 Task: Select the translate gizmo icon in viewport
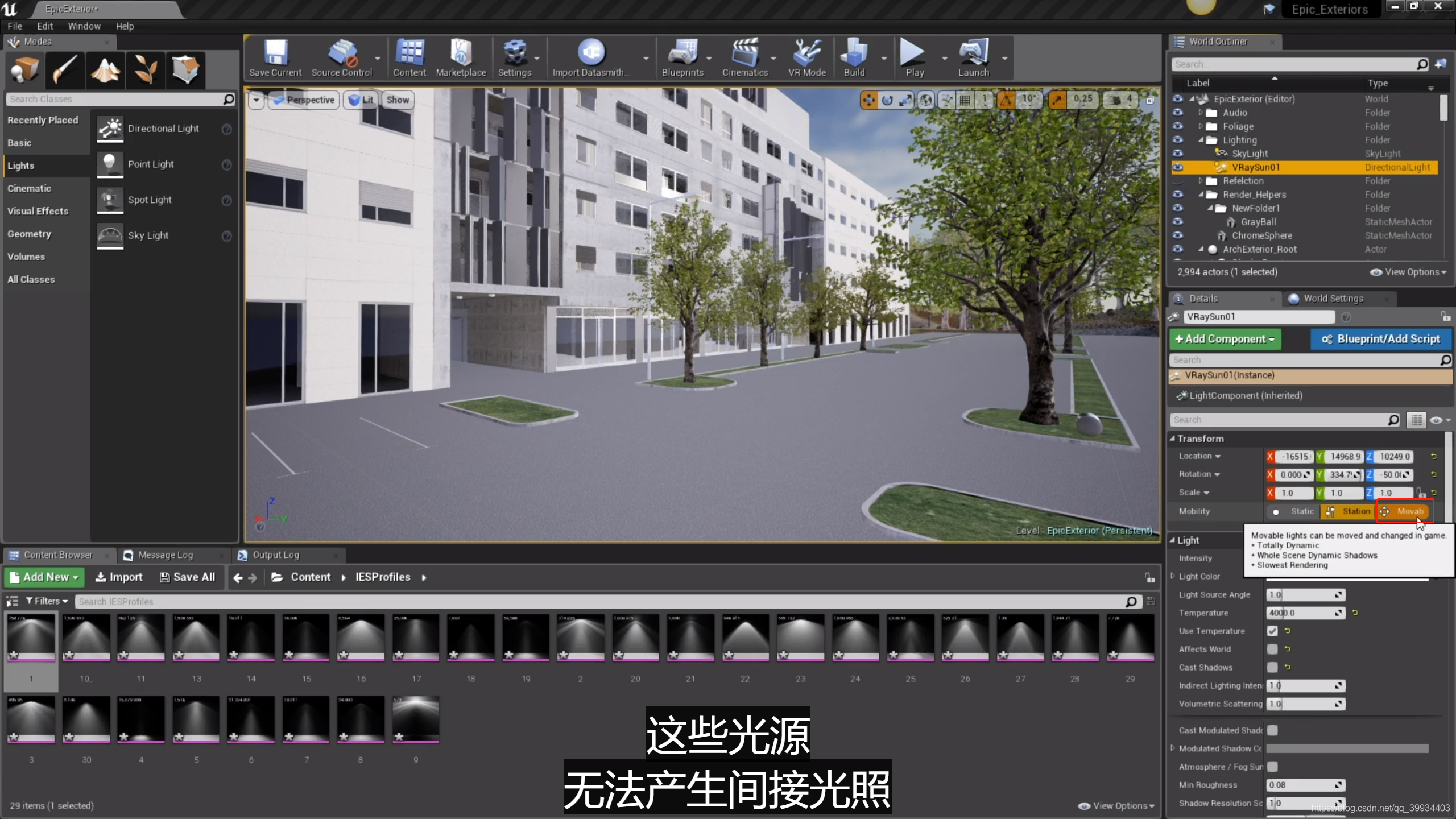coord(869,100)
